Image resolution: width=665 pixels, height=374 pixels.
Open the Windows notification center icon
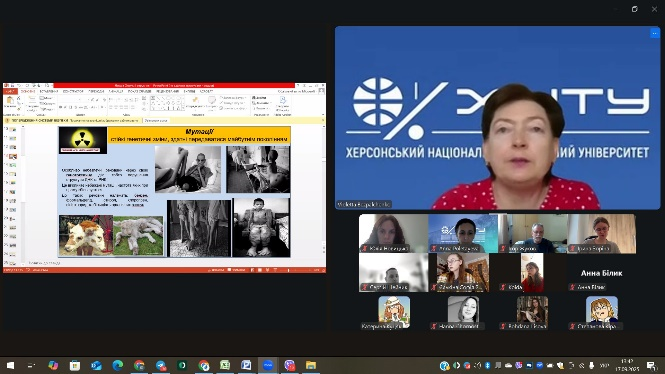pyautogui.click(x=651, y=365)
